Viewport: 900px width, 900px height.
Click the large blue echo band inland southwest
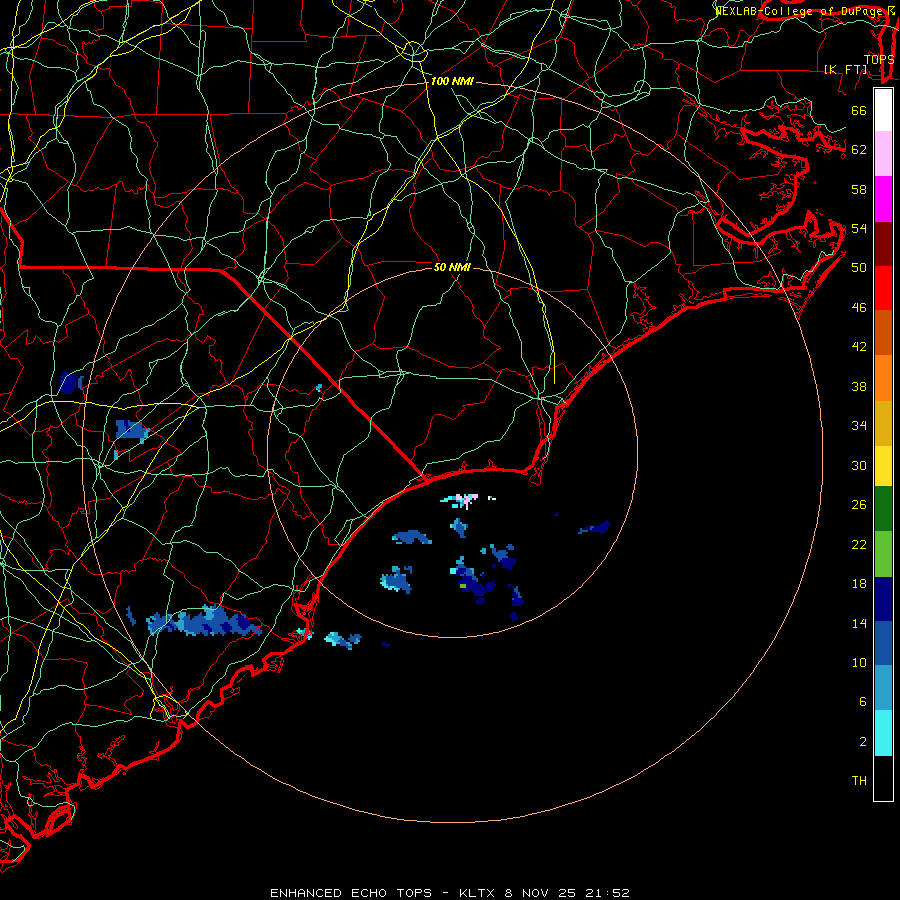204,622
